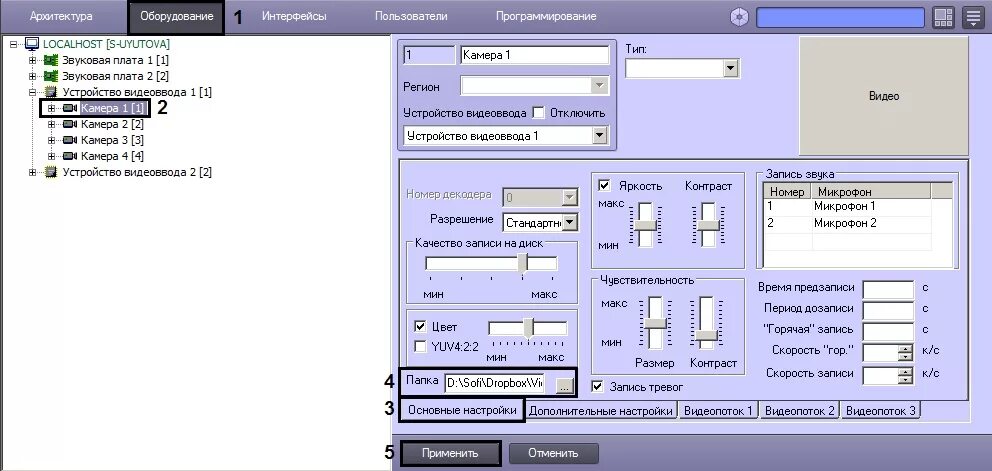992x471 pixels.
Task: Click the camera icon of Камера 4
Action: click(70, 156)
